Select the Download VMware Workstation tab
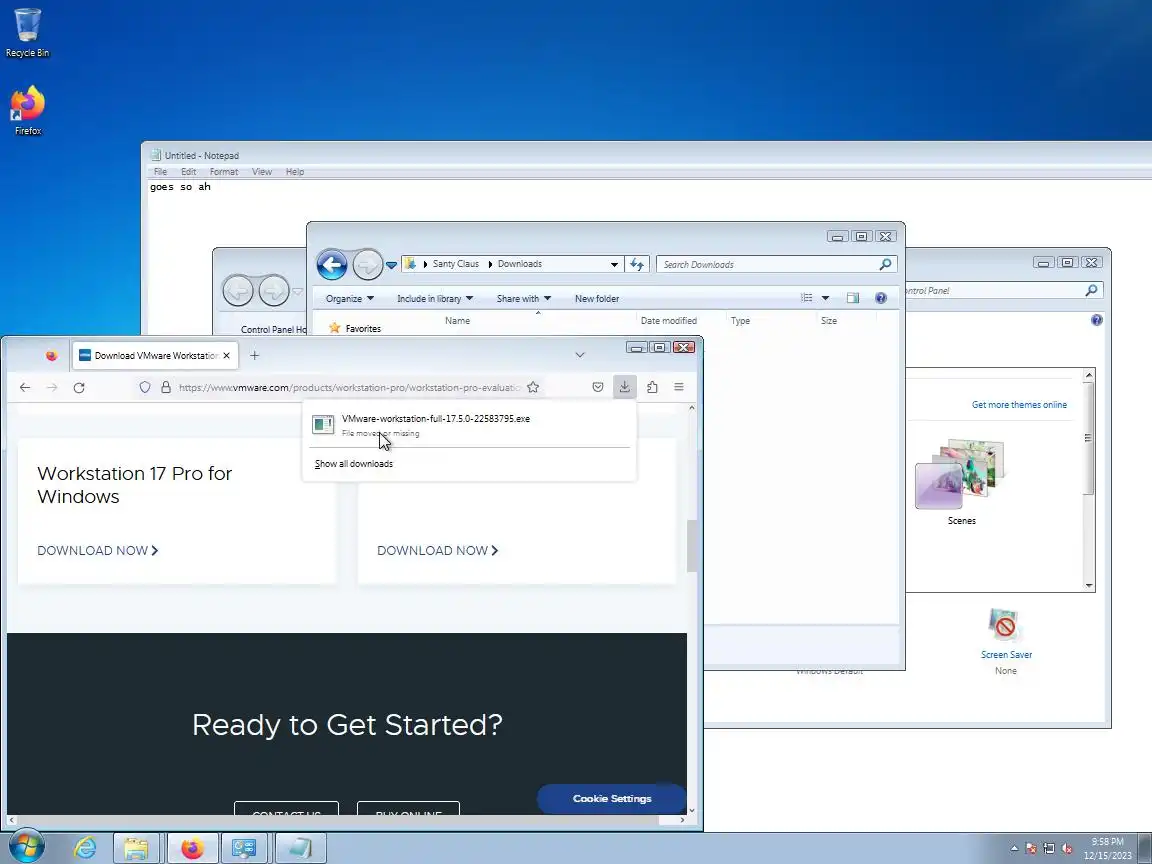 [154, 356]
